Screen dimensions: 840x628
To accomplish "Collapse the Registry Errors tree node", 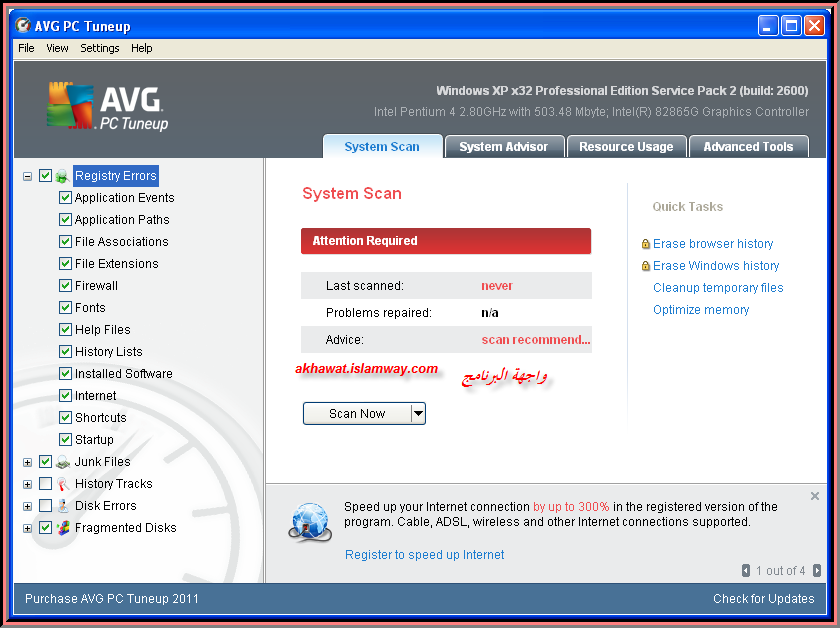I will (x=27, y=176).
